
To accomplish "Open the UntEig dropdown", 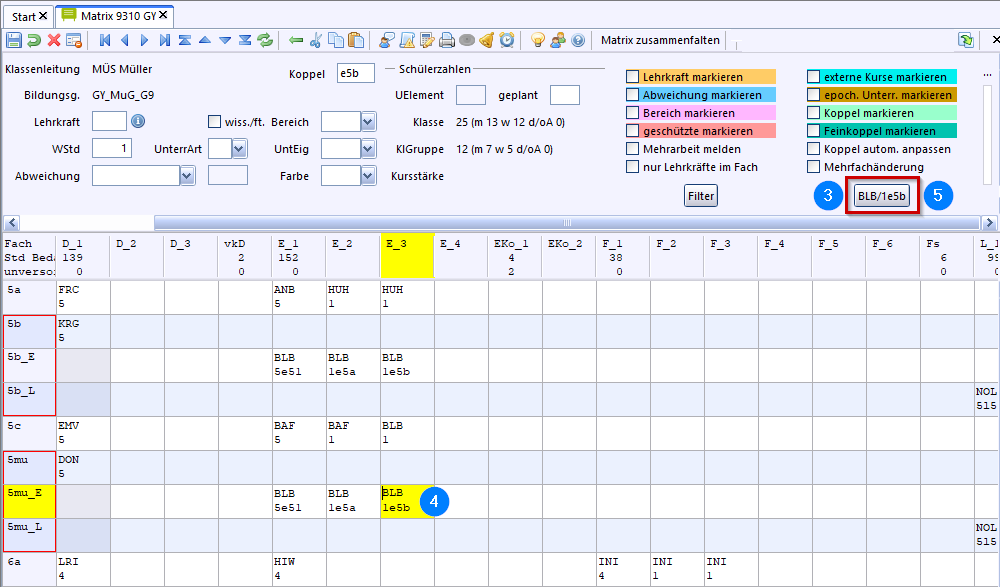I will tap(368, 149).
